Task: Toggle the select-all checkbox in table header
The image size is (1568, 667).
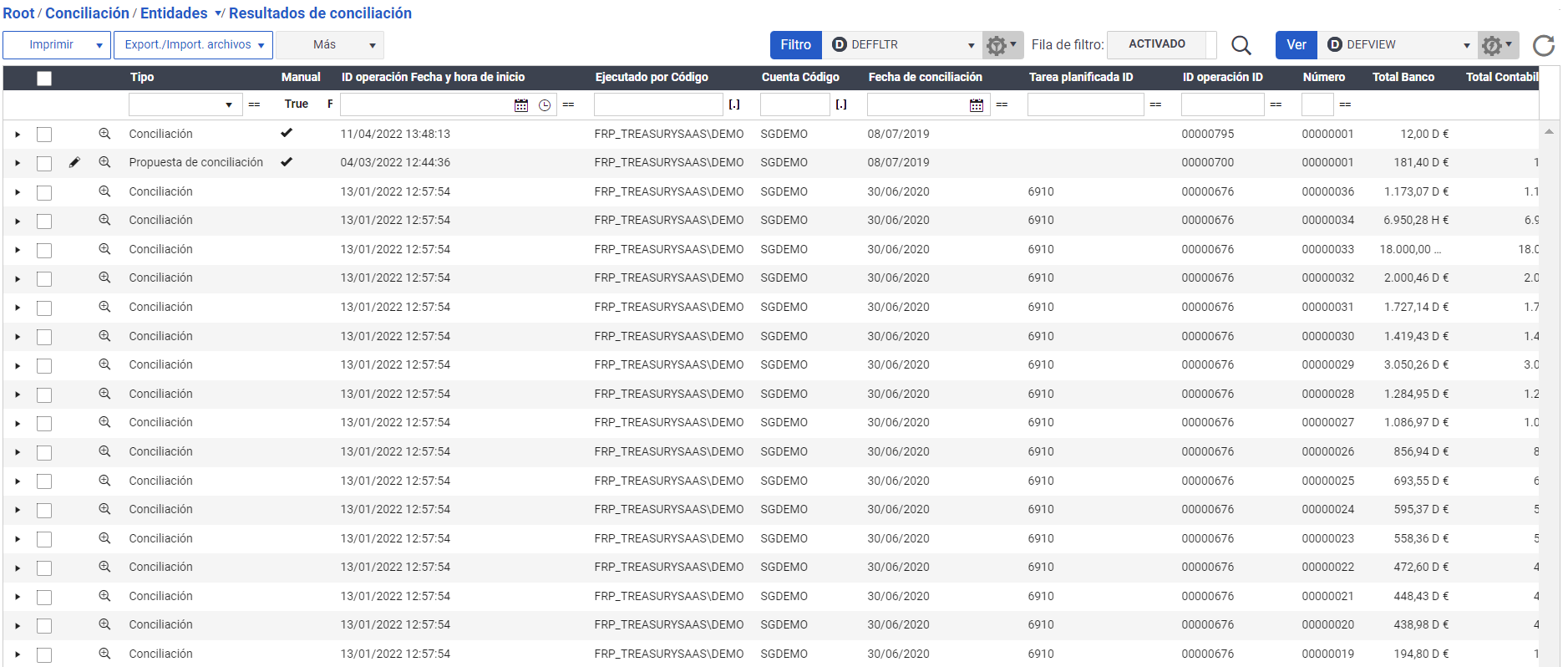Action: 44,78
